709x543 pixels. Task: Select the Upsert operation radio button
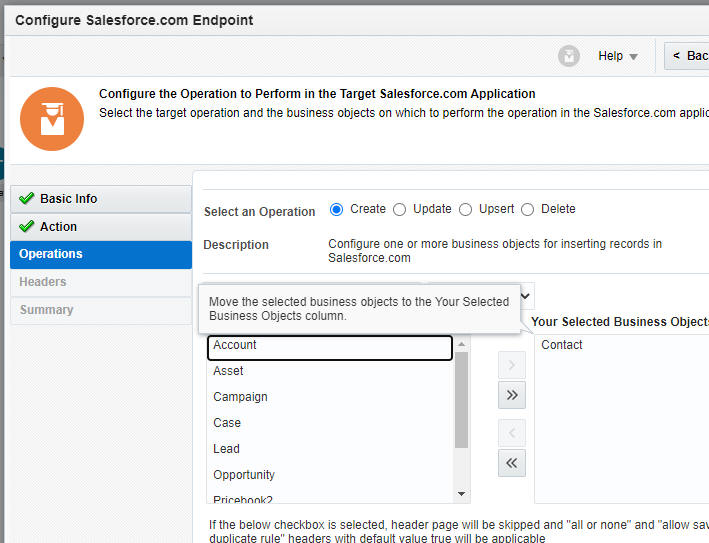(465, 209)
